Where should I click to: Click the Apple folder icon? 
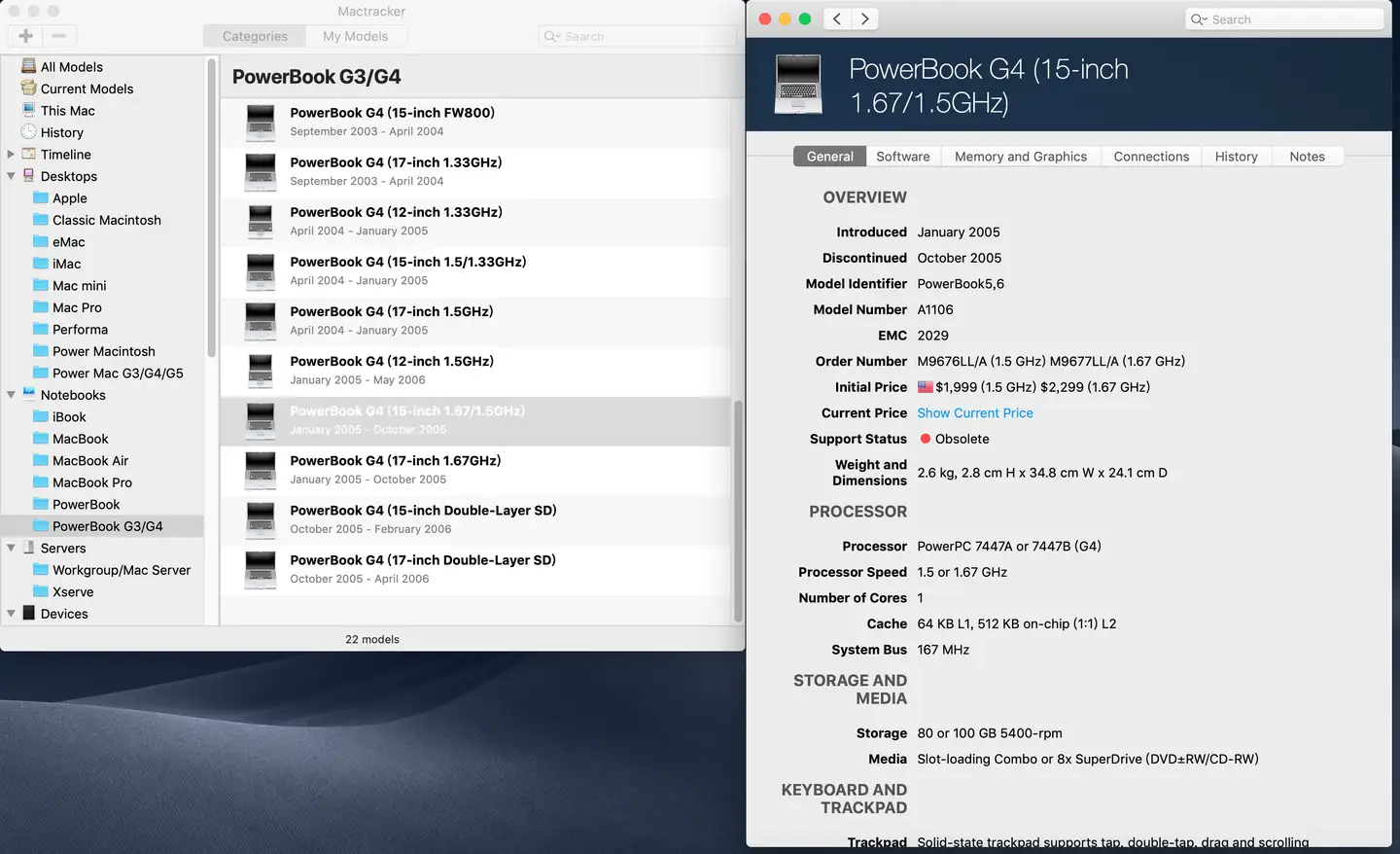pyautogui.click(x=41, y=197)
